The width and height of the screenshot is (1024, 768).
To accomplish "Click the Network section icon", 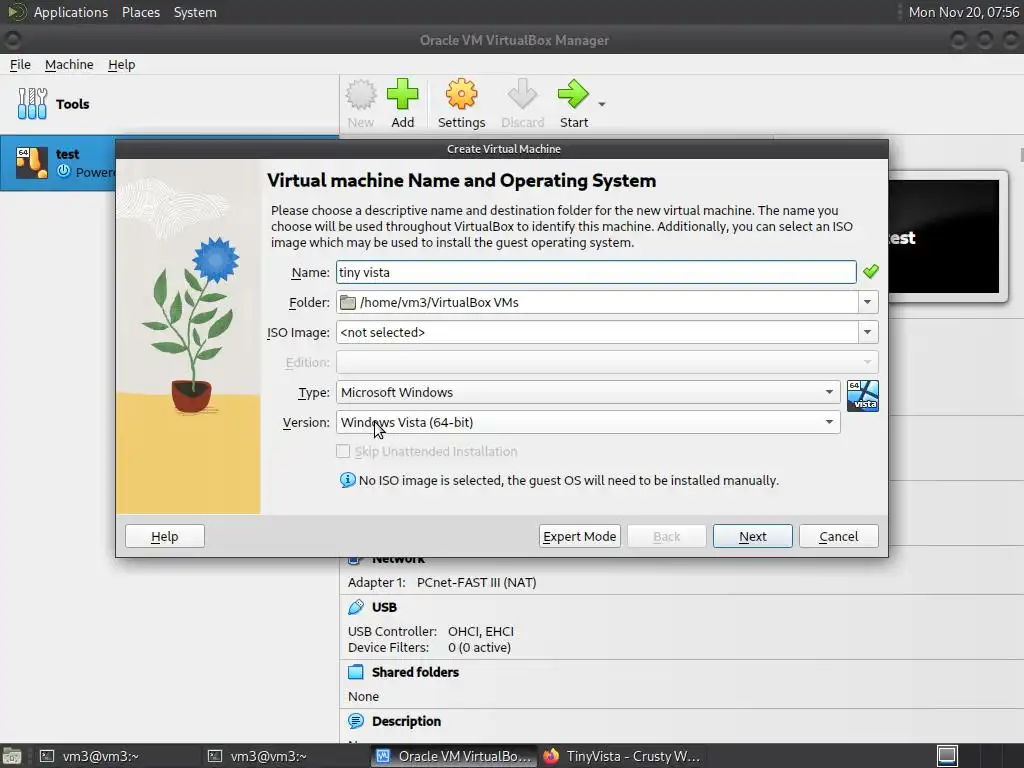I will [353, 560].
